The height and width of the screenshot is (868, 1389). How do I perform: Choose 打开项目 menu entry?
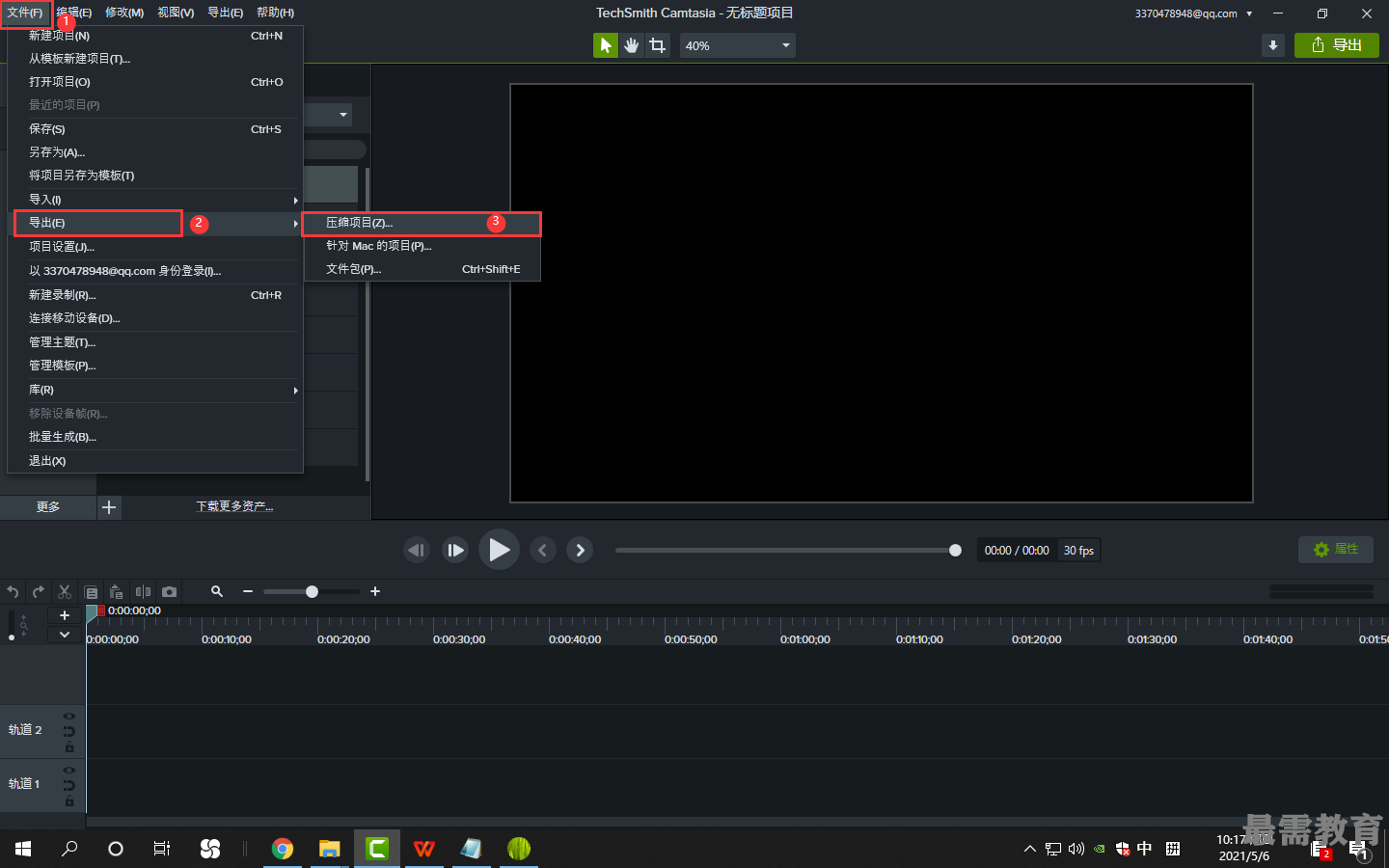click(x=155, y=82)
